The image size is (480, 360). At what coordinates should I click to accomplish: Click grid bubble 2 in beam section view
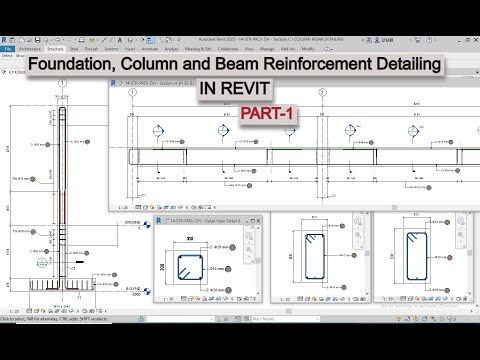[x=322, y=92]
